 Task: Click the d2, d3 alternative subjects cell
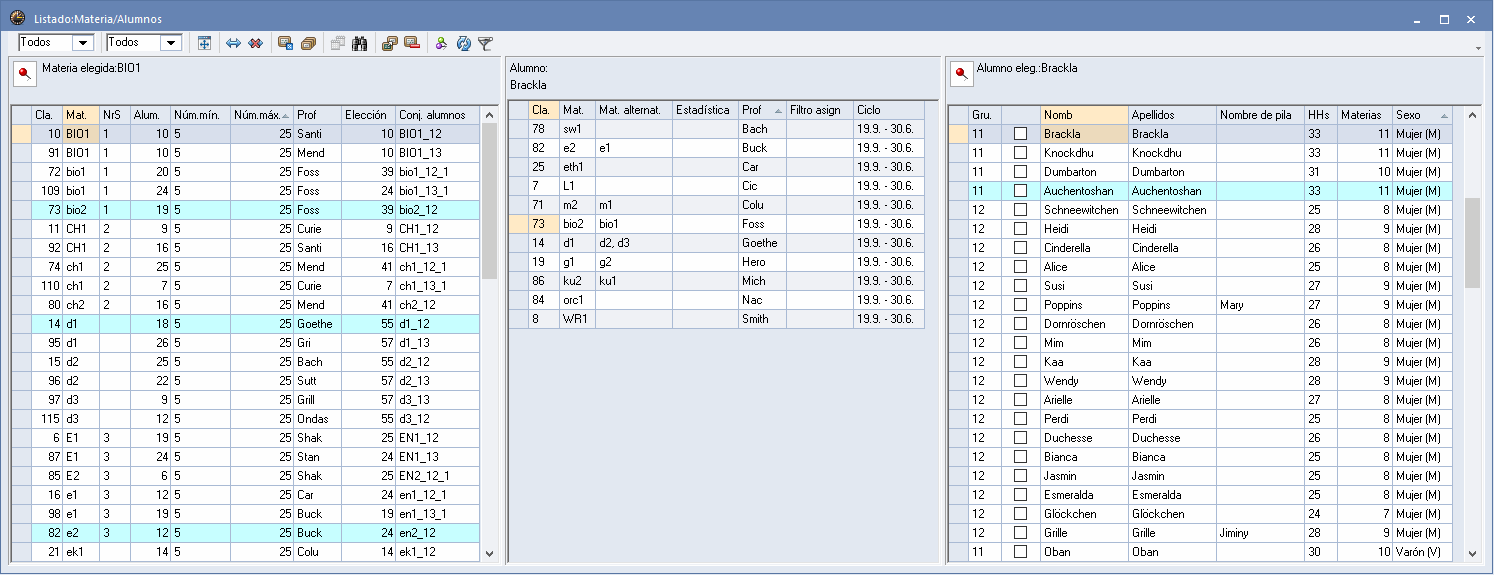pos(634,243)
